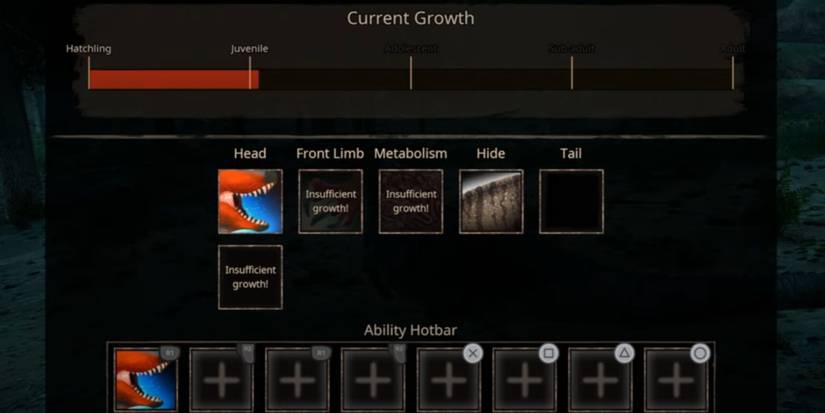Add ability to the square button hotbar slot

525,379
